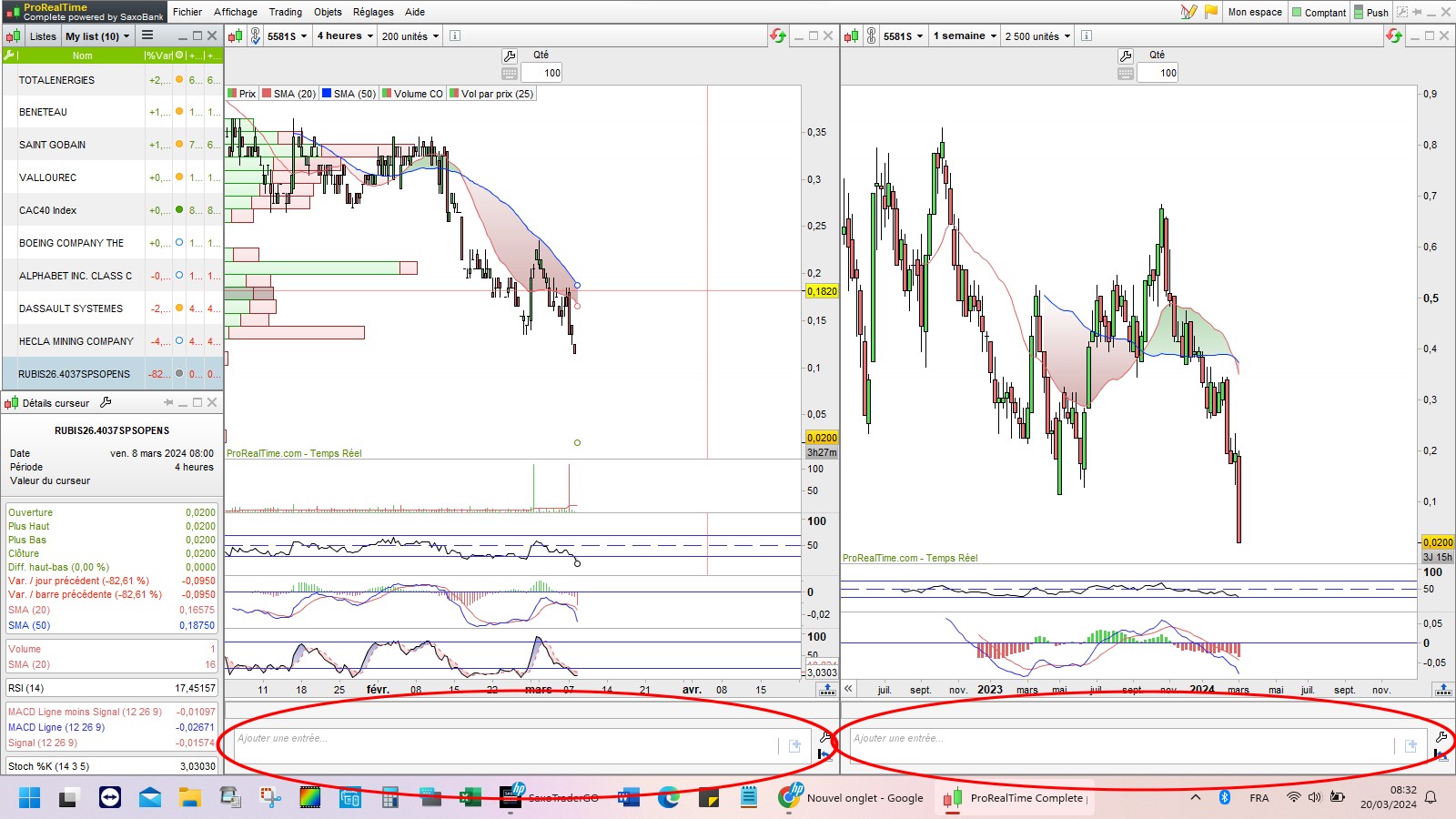Click the left chart info icon
This screenshot has width=1456, height=819.
455,36
